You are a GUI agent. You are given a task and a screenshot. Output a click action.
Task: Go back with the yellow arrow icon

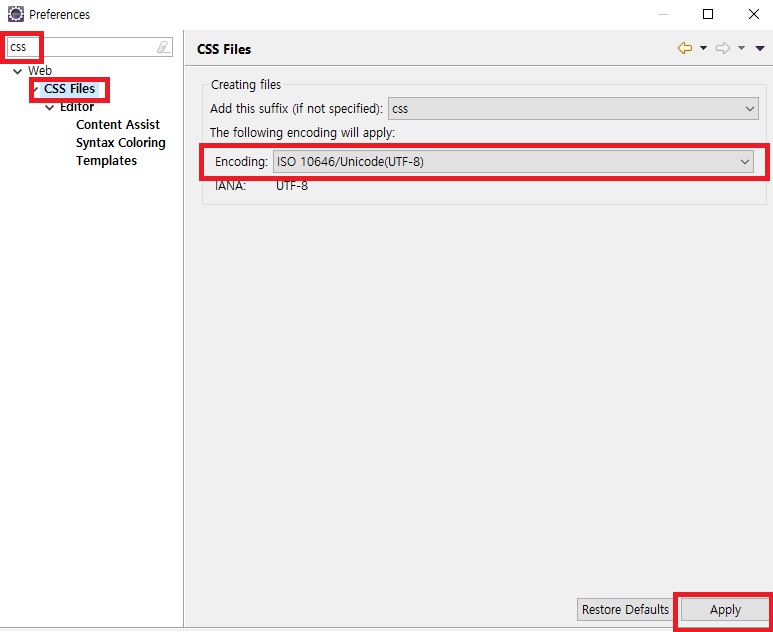685,48
